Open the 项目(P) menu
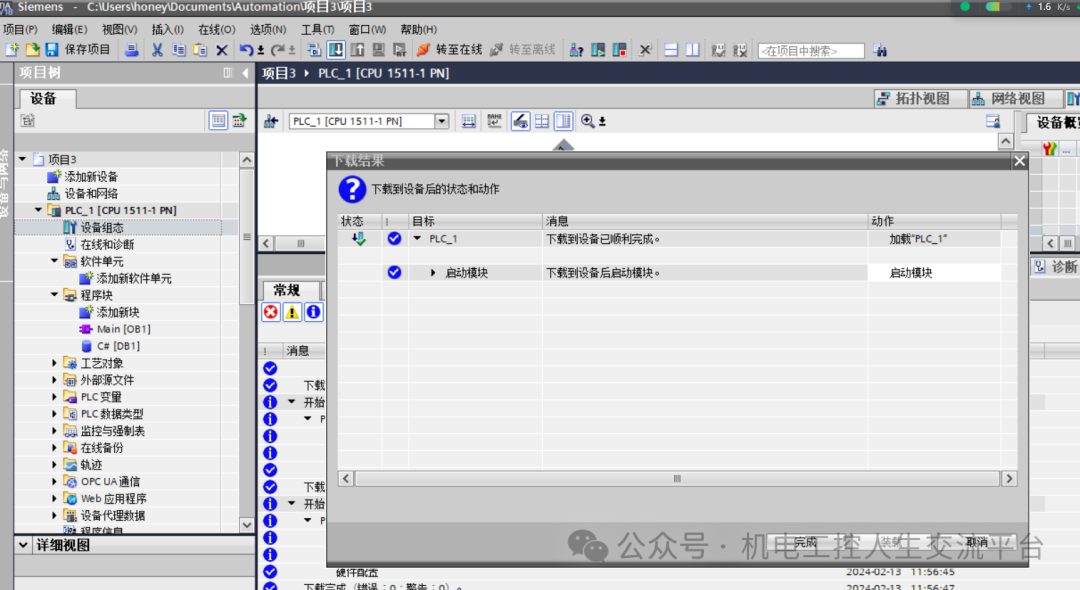The image size is (1080, 590). tap(20, 29)
